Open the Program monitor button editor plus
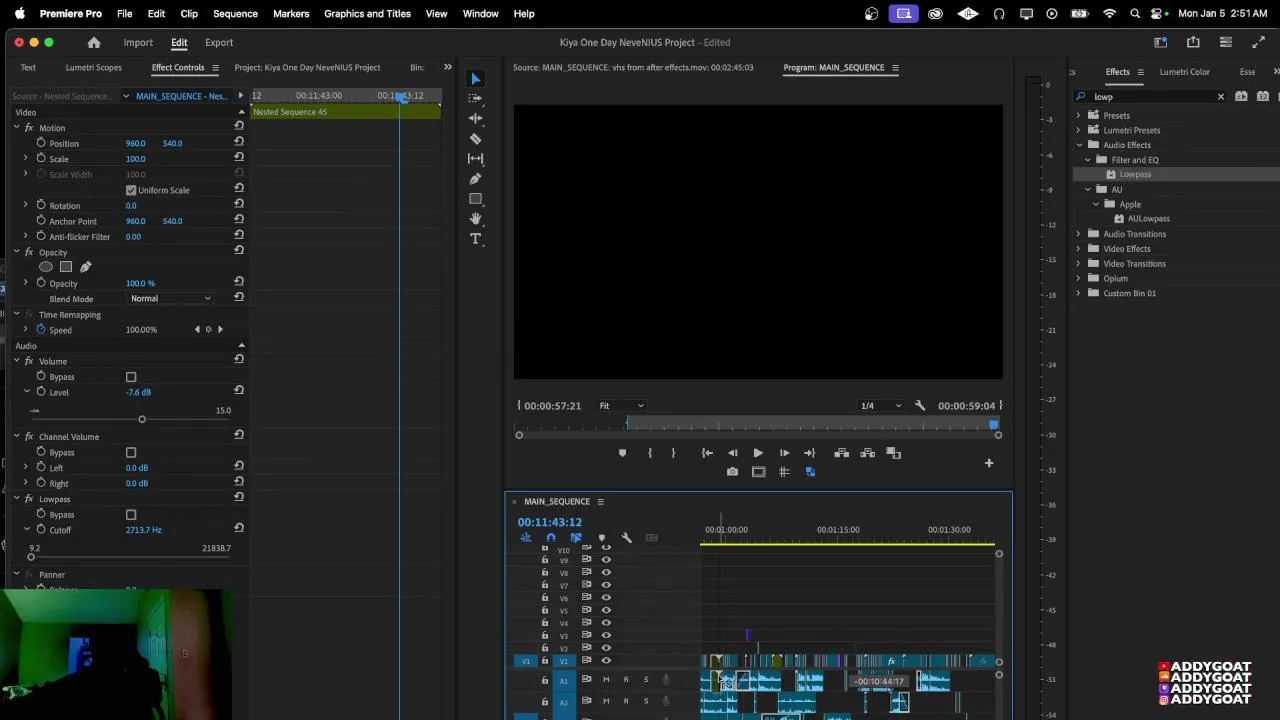 pyautogui.click(x=989, y=463)
